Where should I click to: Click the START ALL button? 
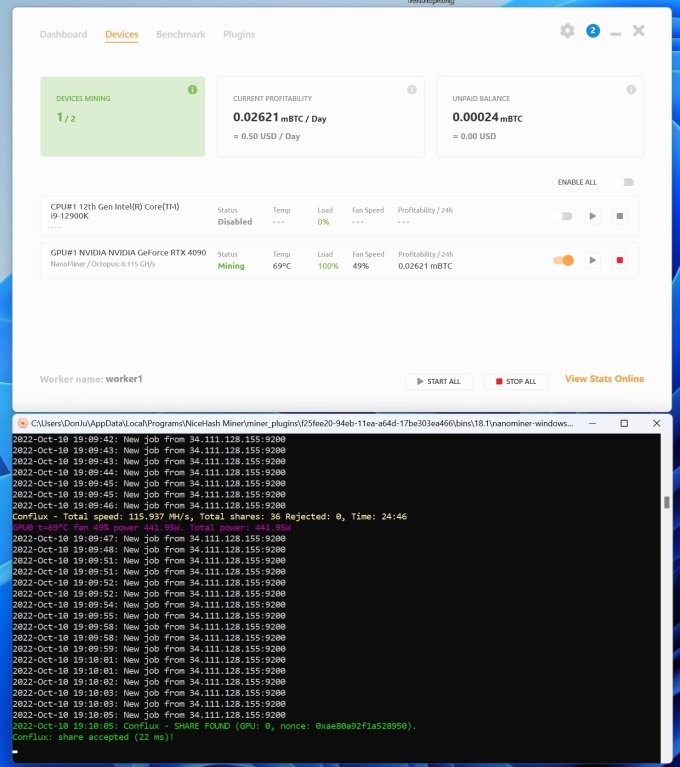pyautogui.click(x=439, y=382)
